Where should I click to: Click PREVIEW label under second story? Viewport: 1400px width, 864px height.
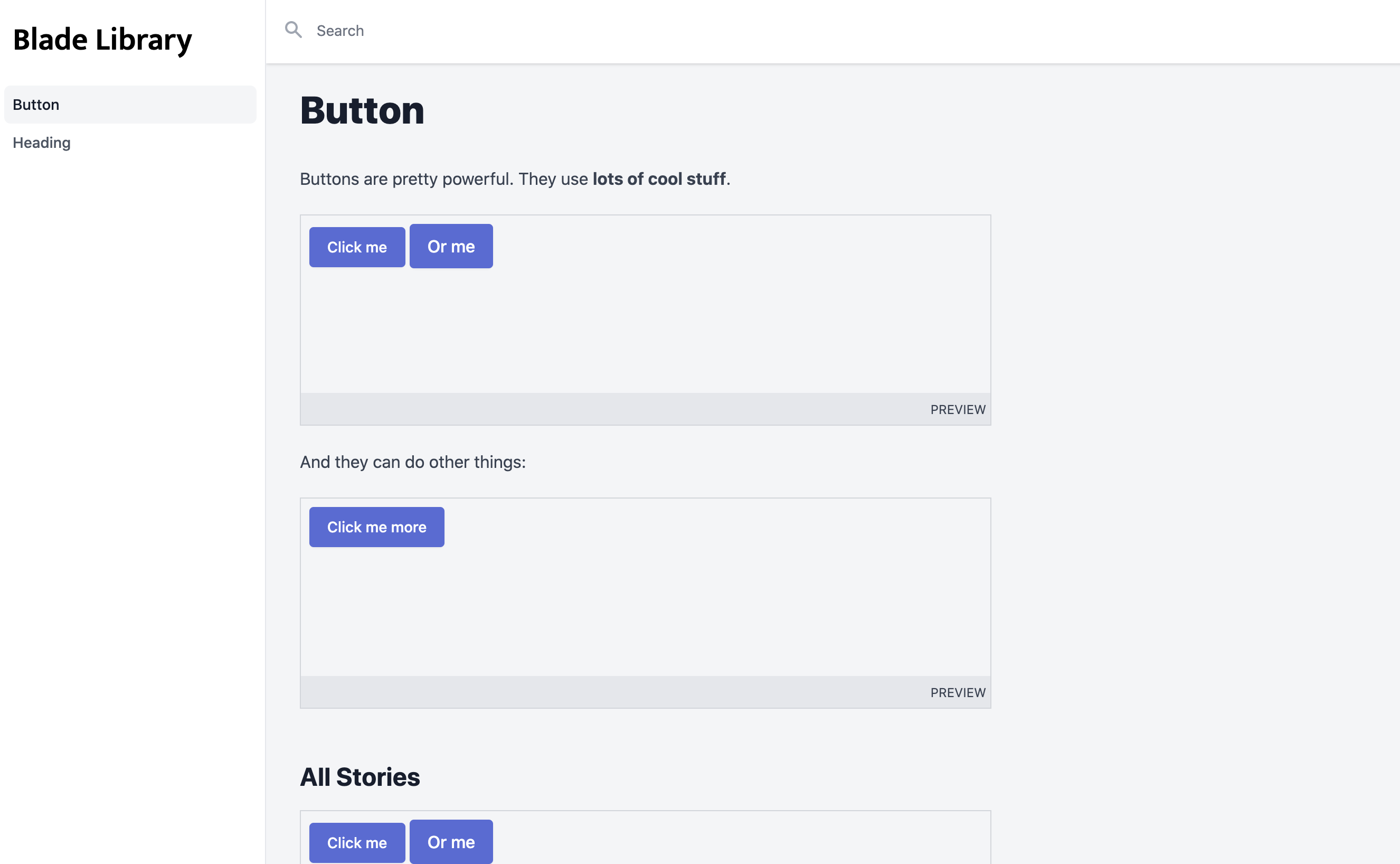click(957, 692)
